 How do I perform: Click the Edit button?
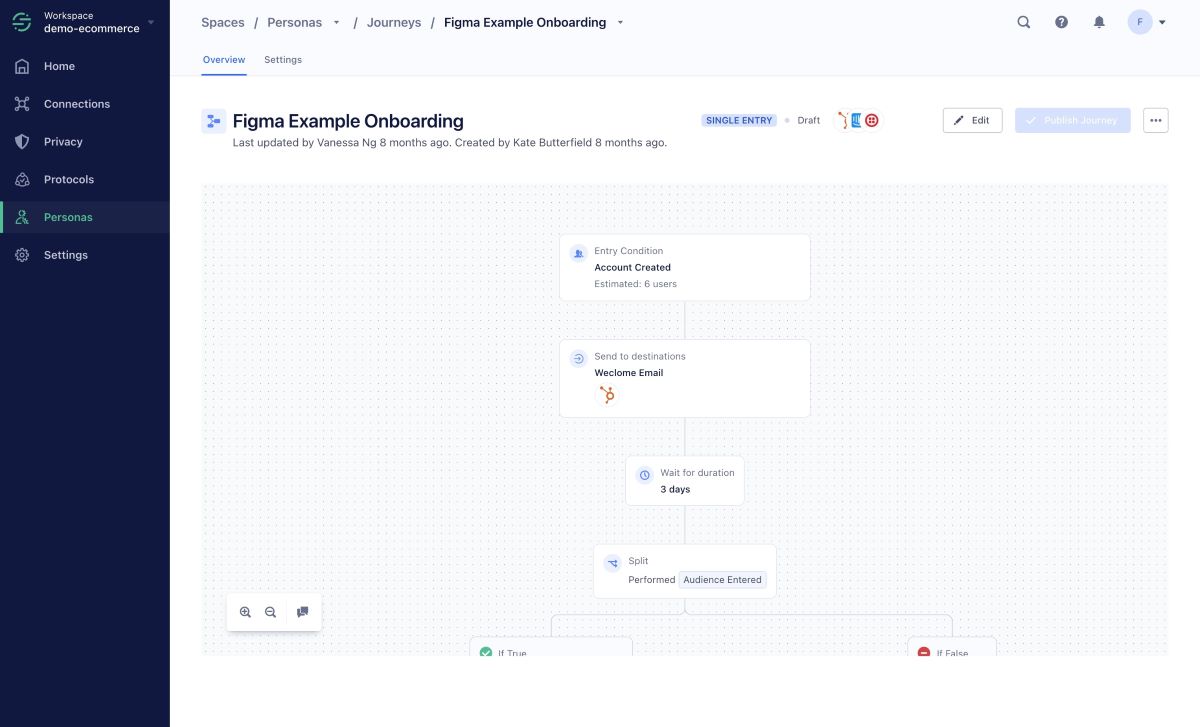(972, 120)
